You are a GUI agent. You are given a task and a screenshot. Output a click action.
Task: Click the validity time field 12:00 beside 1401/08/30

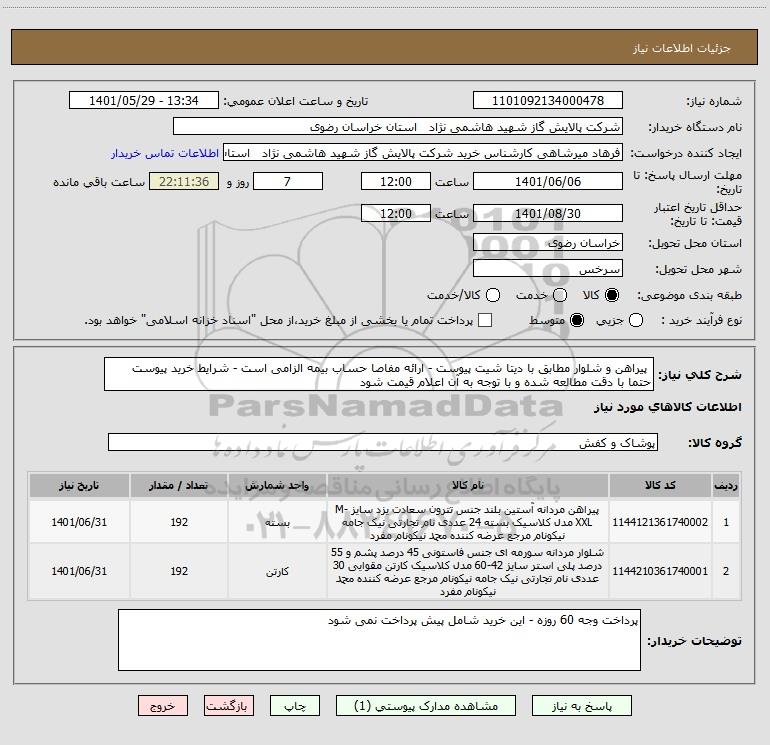pos(396,213)
